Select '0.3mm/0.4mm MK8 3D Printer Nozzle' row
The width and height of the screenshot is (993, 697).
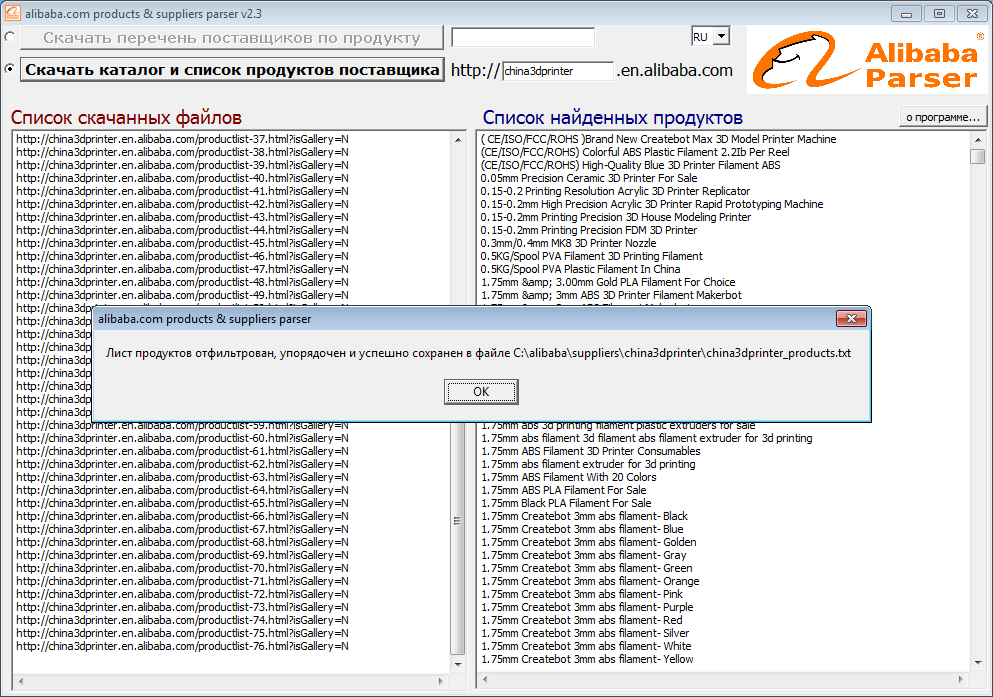(x=568, y=243)
